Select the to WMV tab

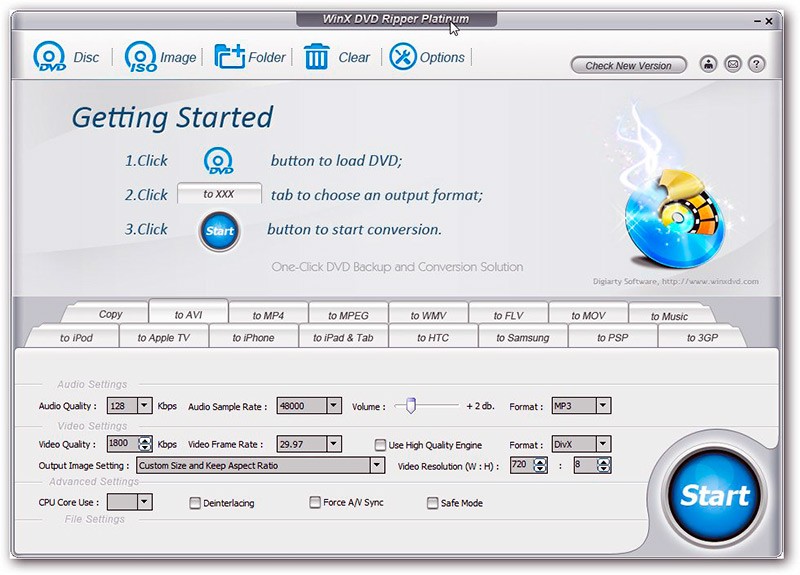(x=428, y=315)
